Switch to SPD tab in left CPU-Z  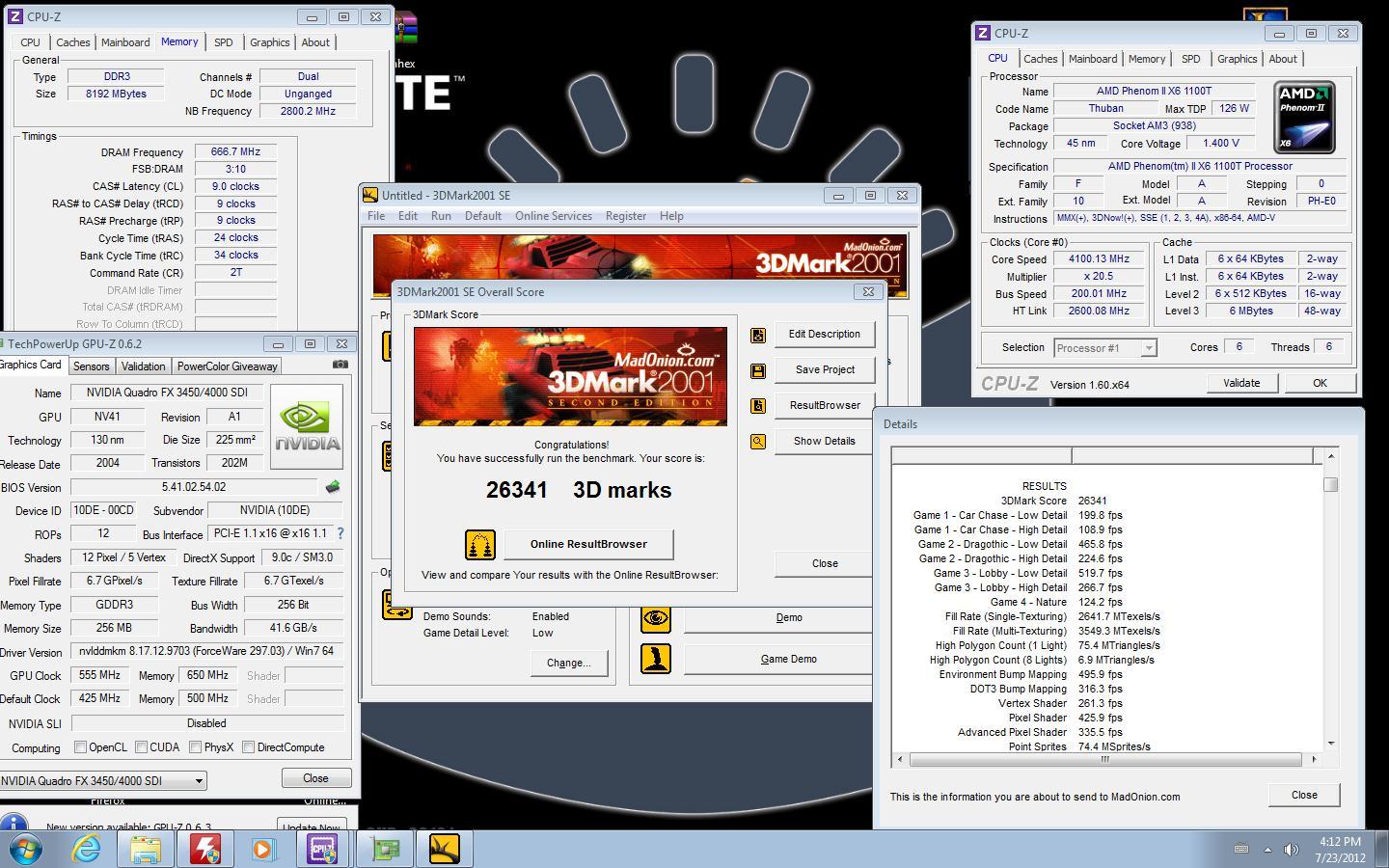click(x=223, y=42)
